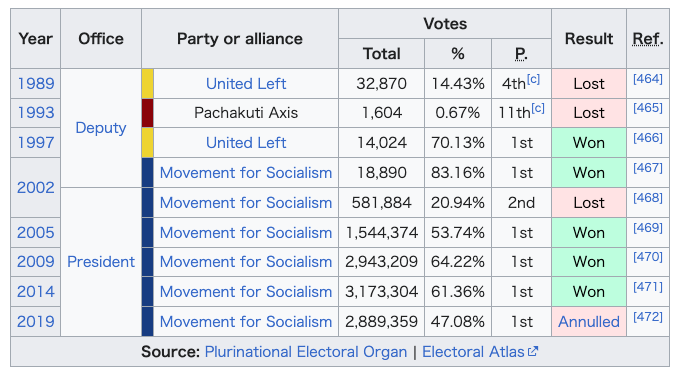This screenshot has width=677, height=377.
Task: Open reference [472]
Action: (x=648, y=317)
